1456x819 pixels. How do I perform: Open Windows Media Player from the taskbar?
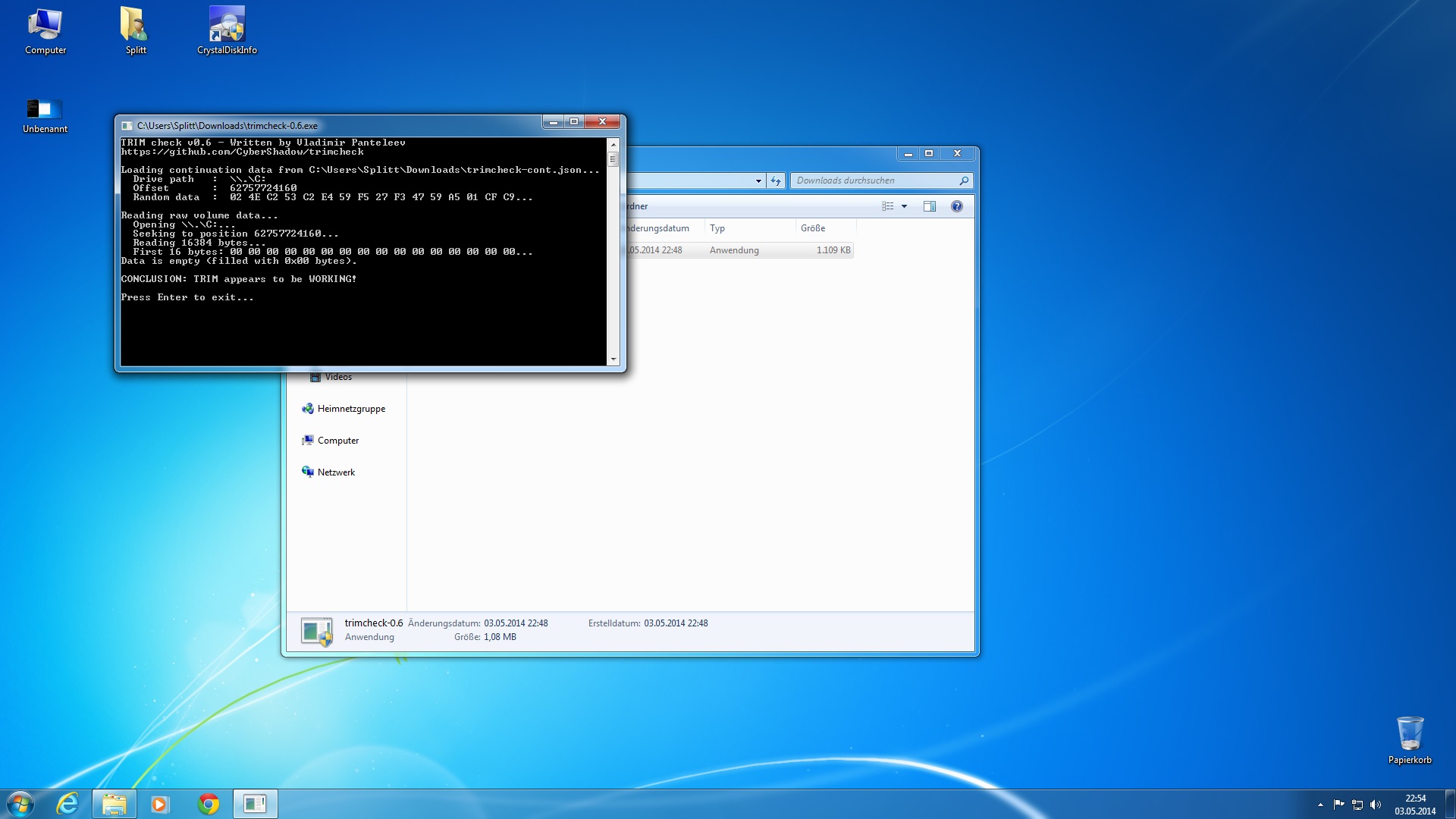click(159, 804)
